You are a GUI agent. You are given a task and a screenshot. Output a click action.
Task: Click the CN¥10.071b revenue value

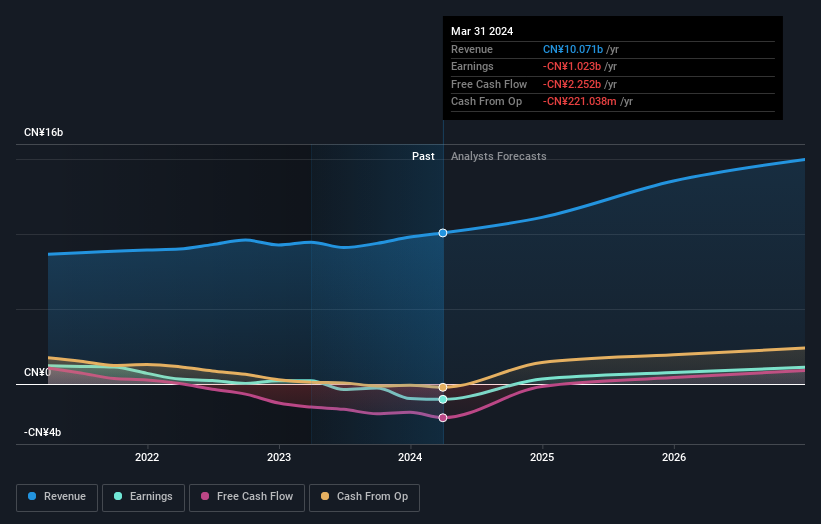pyautogui.click(x=573, y=49)
